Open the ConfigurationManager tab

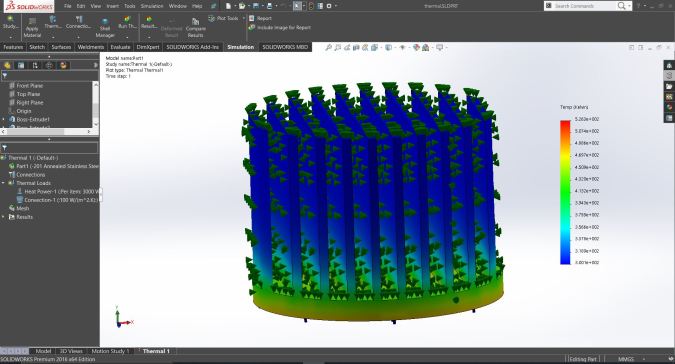click(x=35, y=65)
